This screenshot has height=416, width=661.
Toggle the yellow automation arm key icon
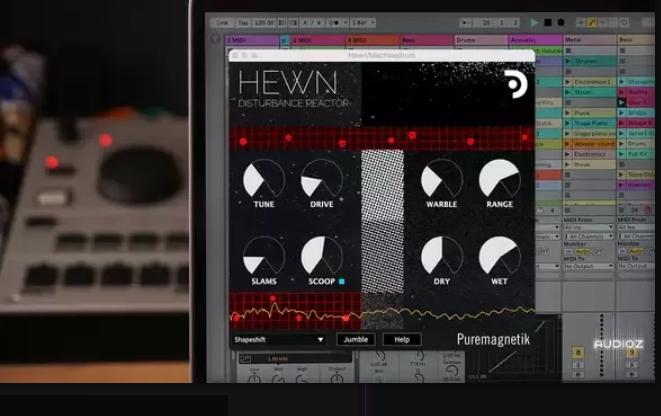[591, 23]
